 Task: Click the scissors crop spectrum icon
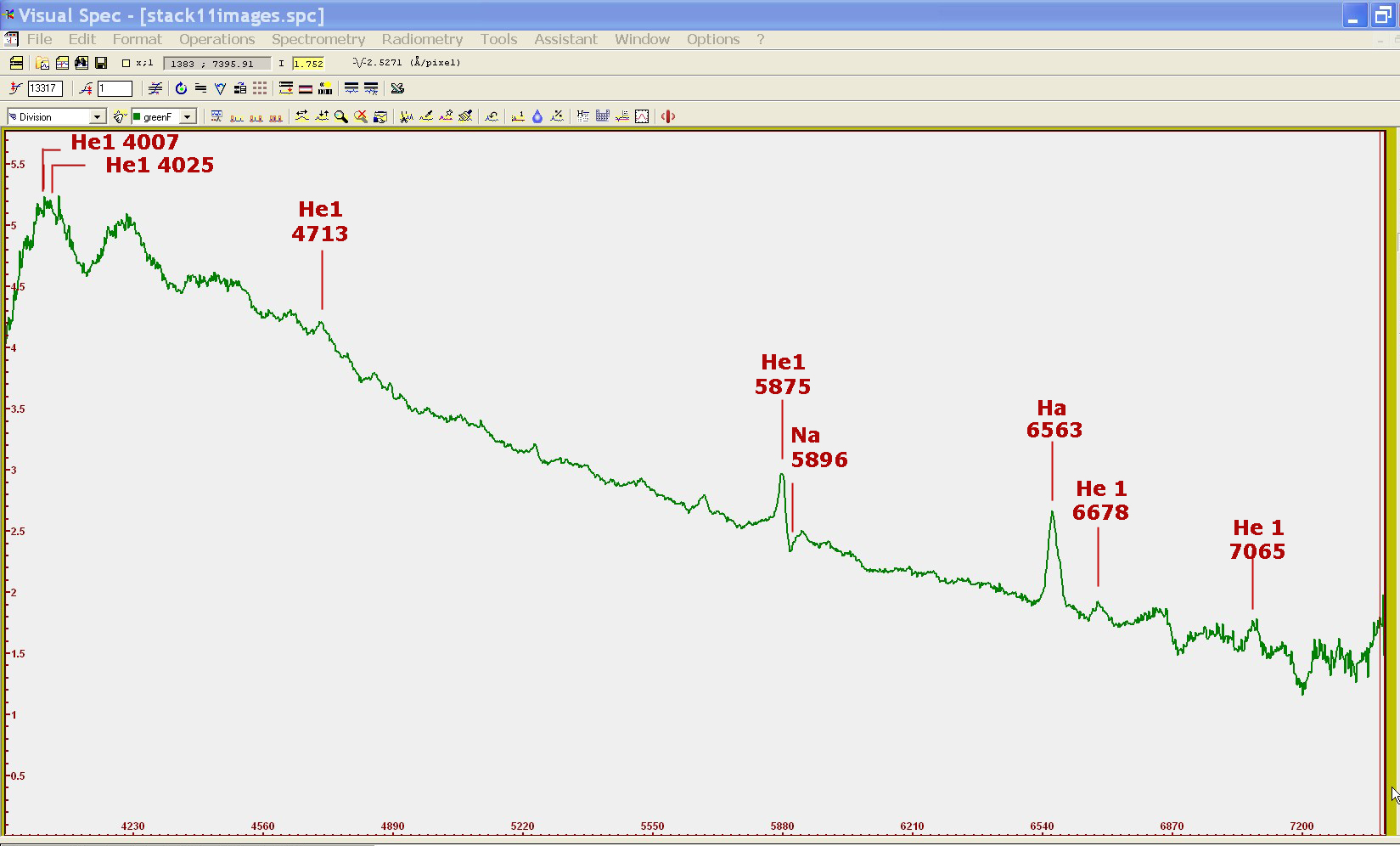[406, 116]
